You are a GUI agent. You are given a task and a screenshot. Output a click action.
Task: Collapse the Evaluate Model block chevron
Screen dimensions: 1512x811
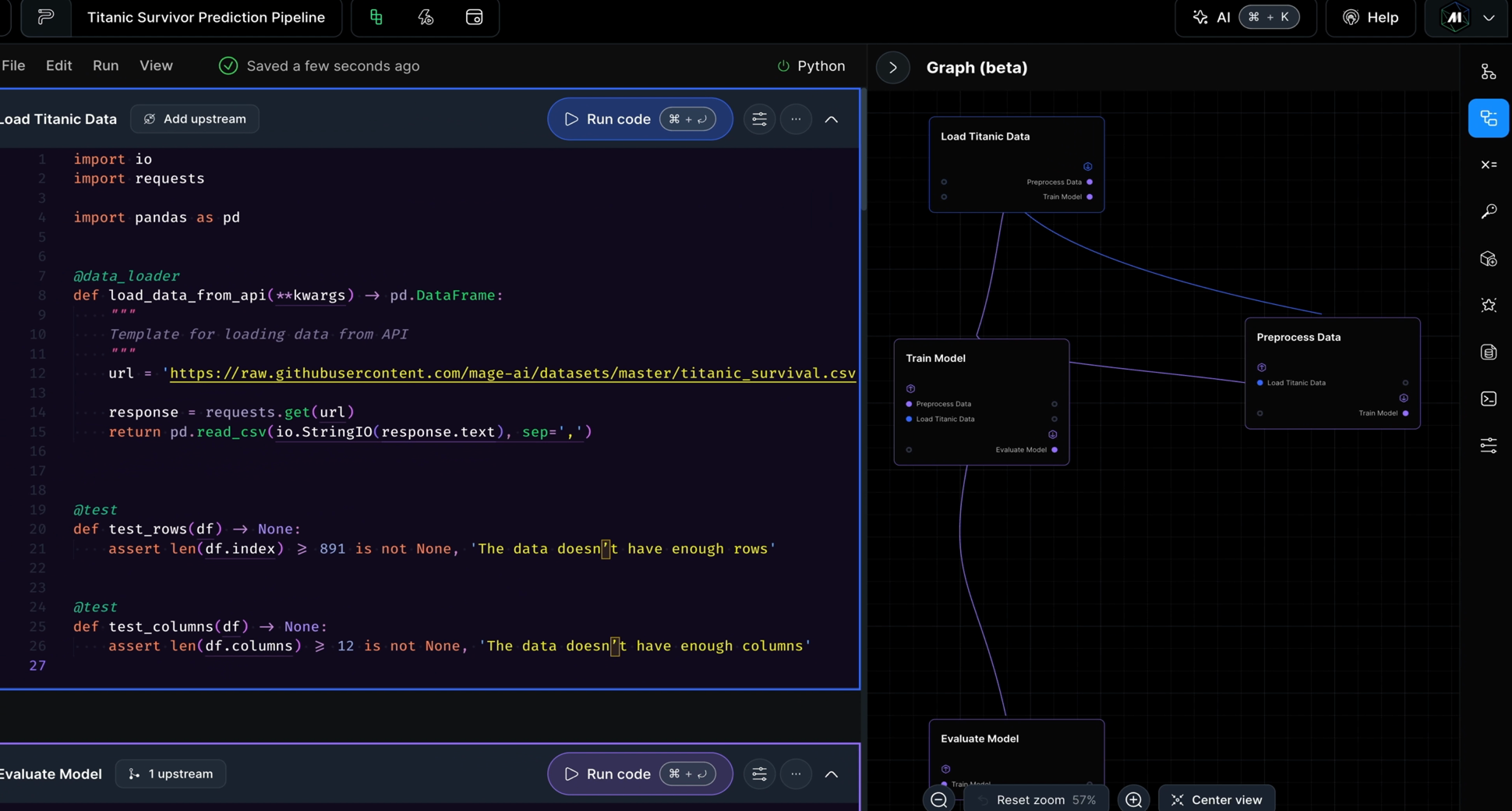coord(832,774)
